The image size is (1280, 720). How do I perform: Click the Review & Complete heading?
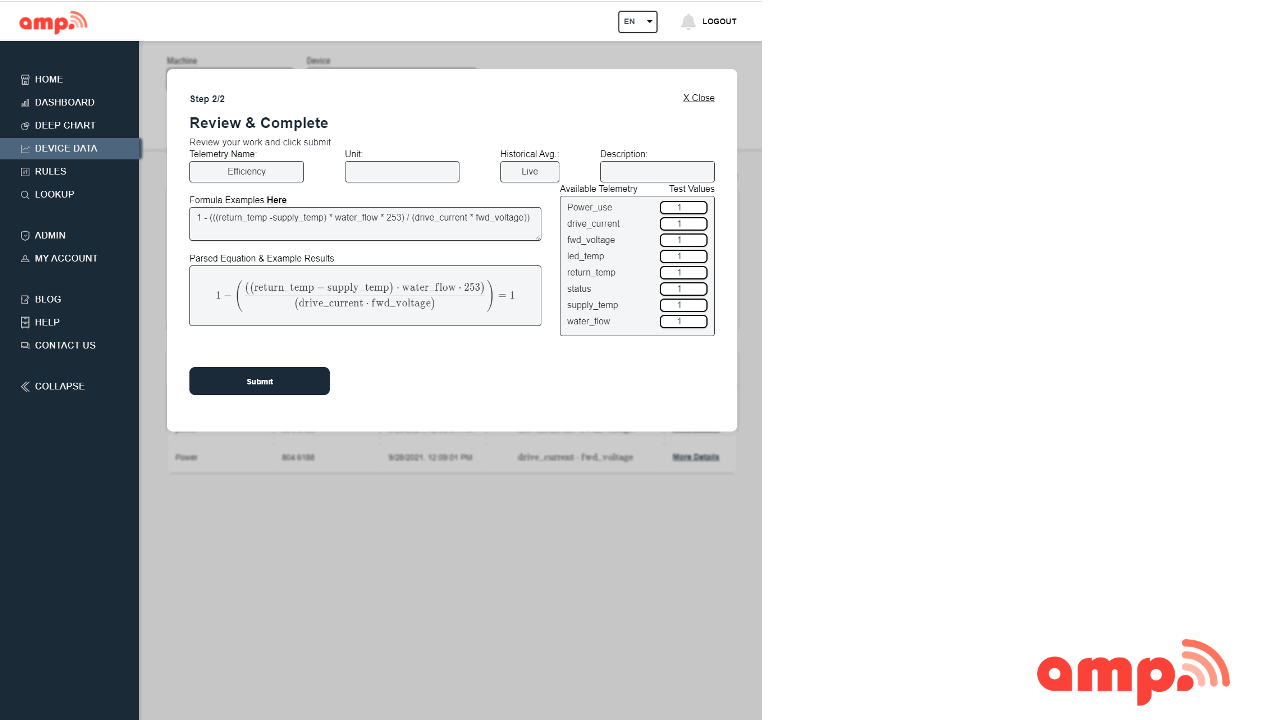tap(259, 123)
